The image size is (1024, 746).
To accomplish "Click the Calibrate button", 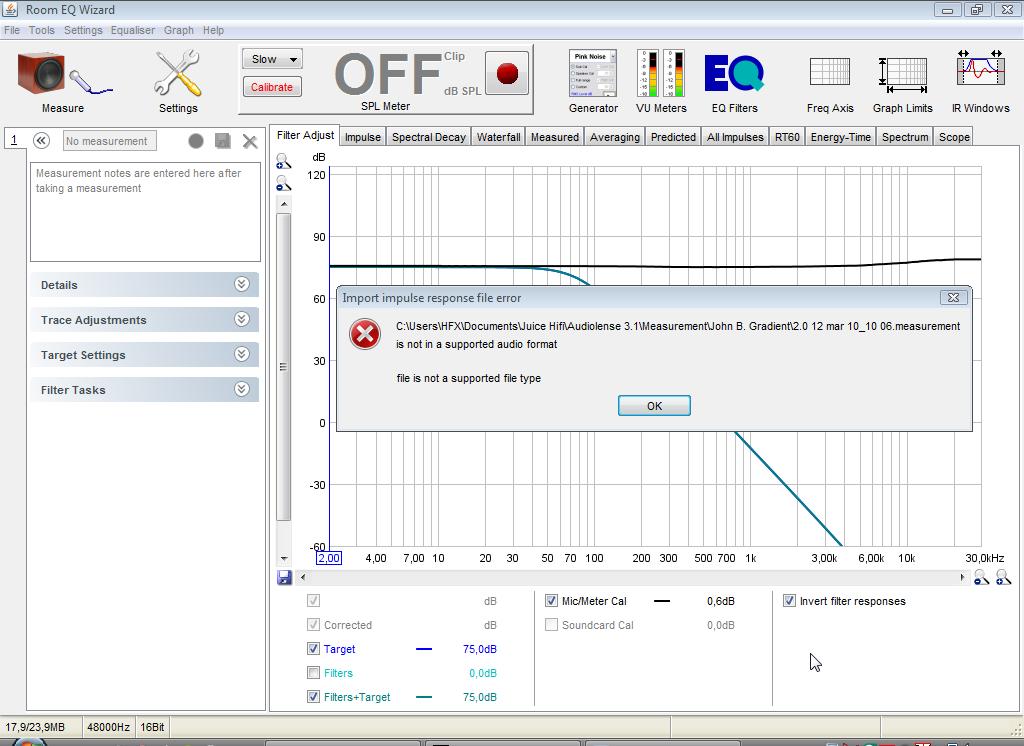I will coord(272,87).
